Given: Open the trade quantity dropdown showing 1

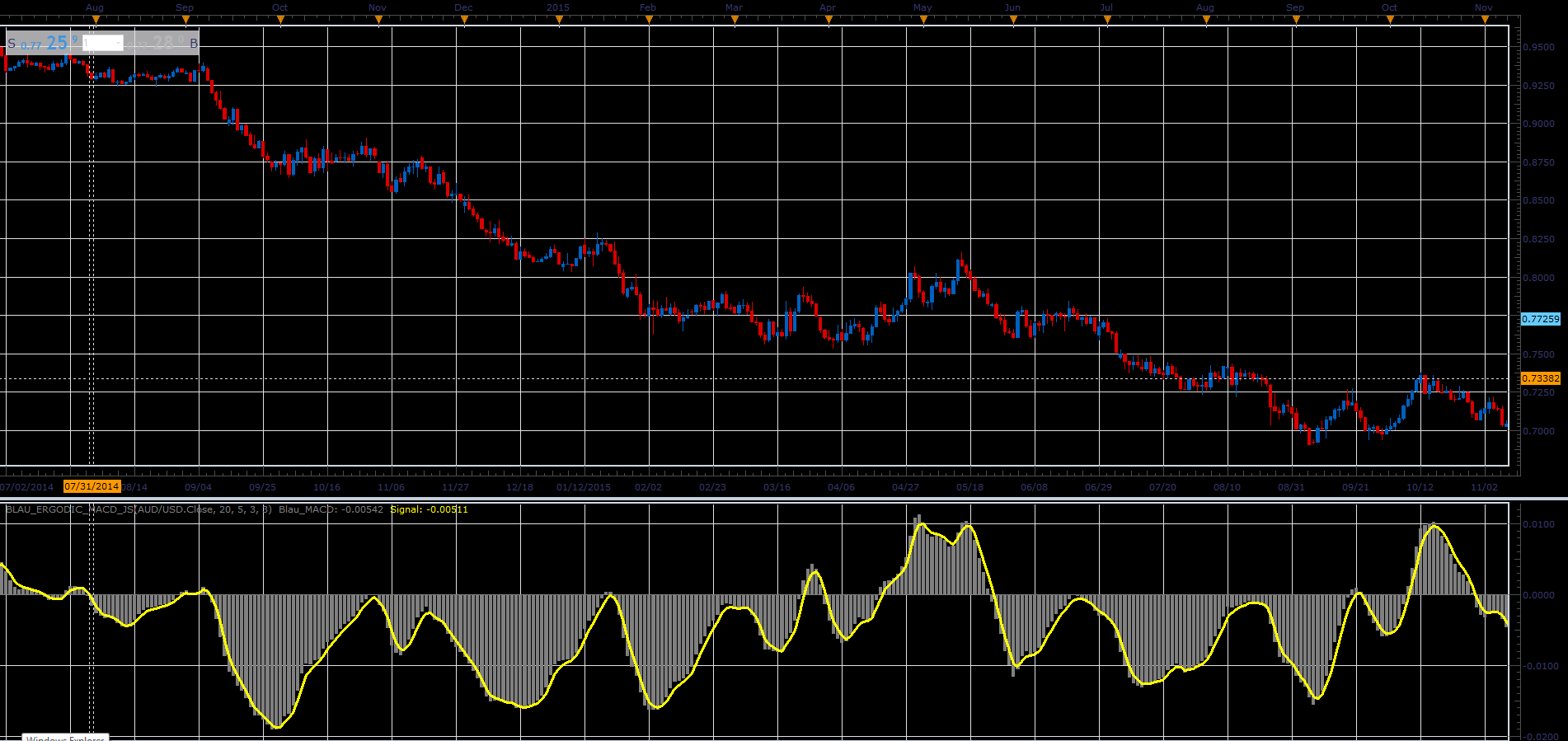Looking at the screenshot, I should (103, 43).
